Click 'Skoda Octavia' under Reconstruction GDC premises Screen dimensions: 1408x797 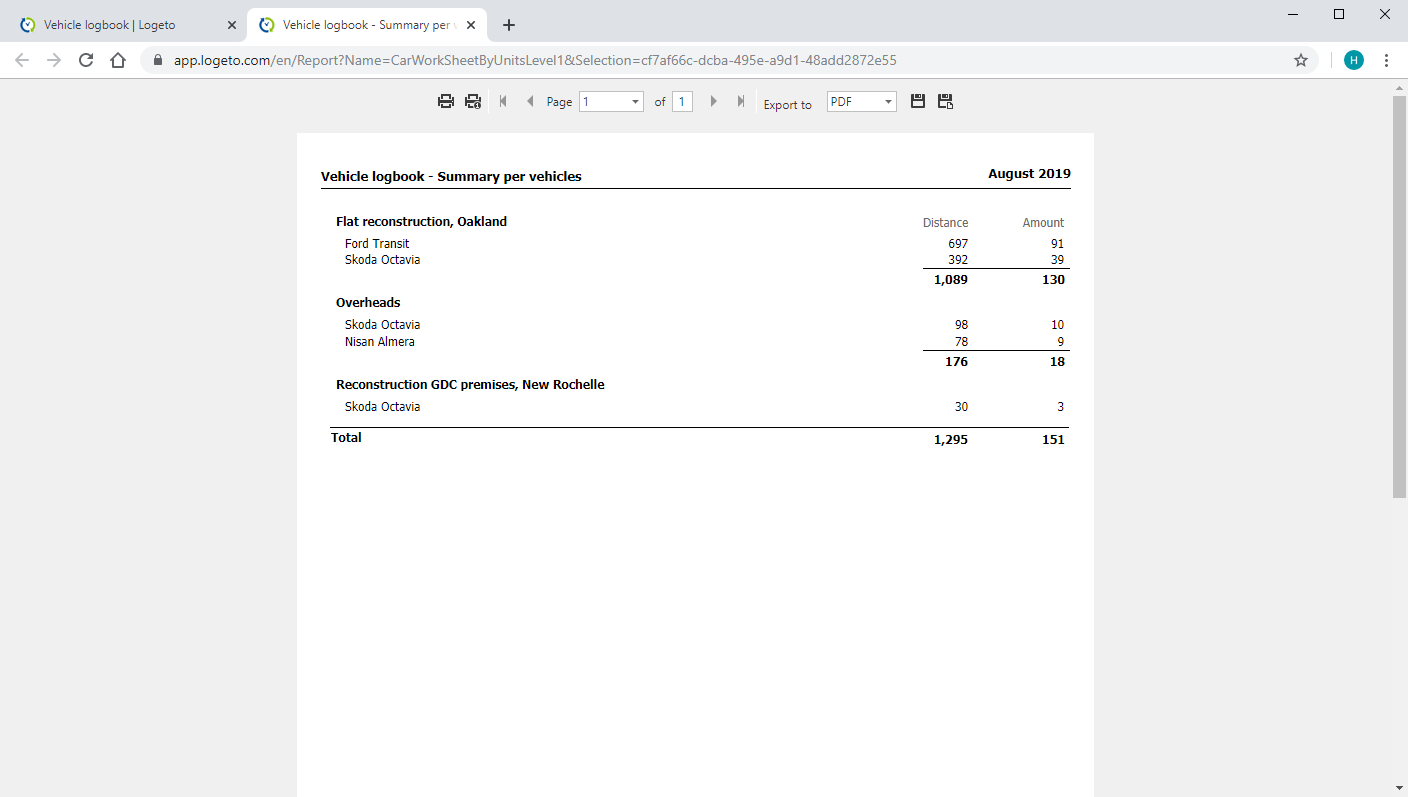(382, 407)
